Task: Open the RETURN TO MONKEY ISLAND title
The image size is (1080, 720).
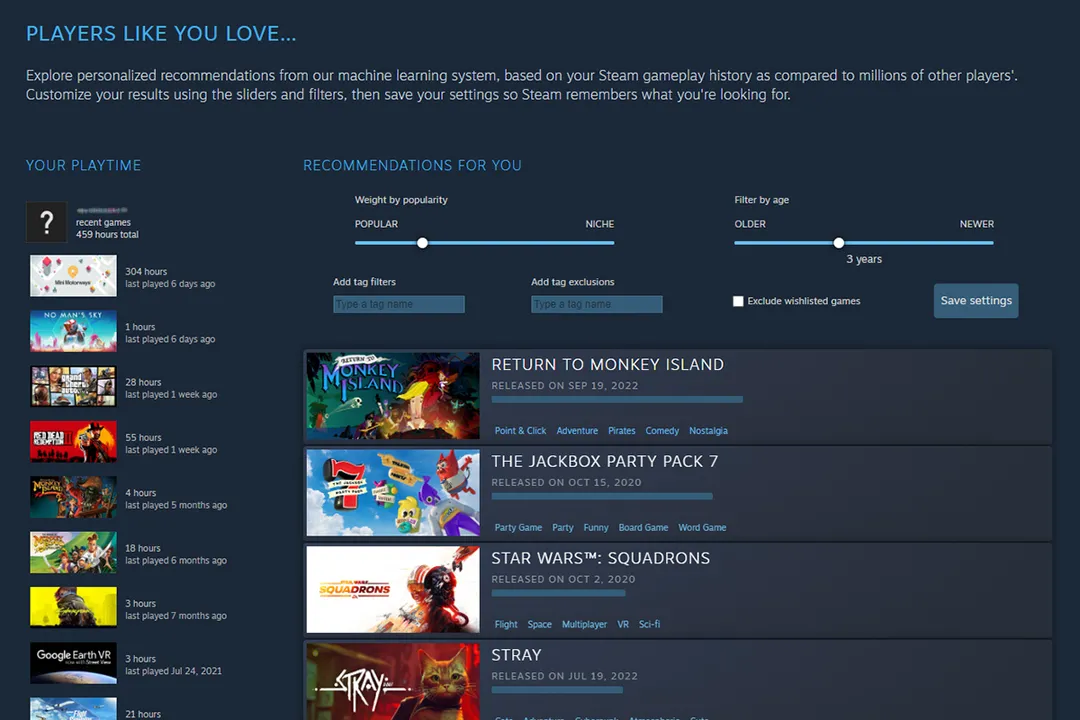Action: click(608, 364)
